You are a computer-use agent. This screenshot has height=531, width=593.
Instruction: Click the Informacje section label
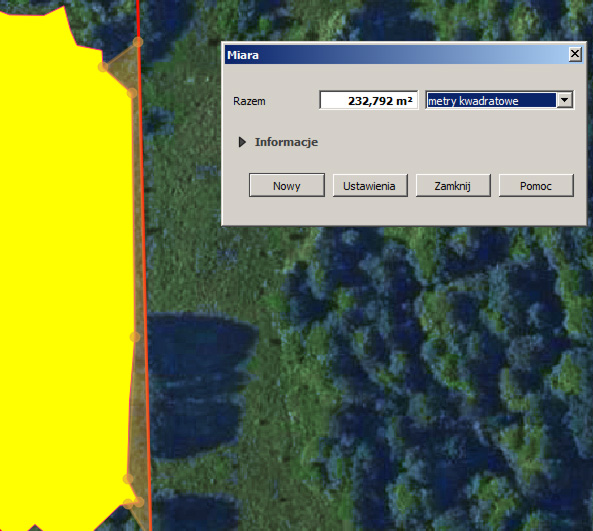click(286, 142)
